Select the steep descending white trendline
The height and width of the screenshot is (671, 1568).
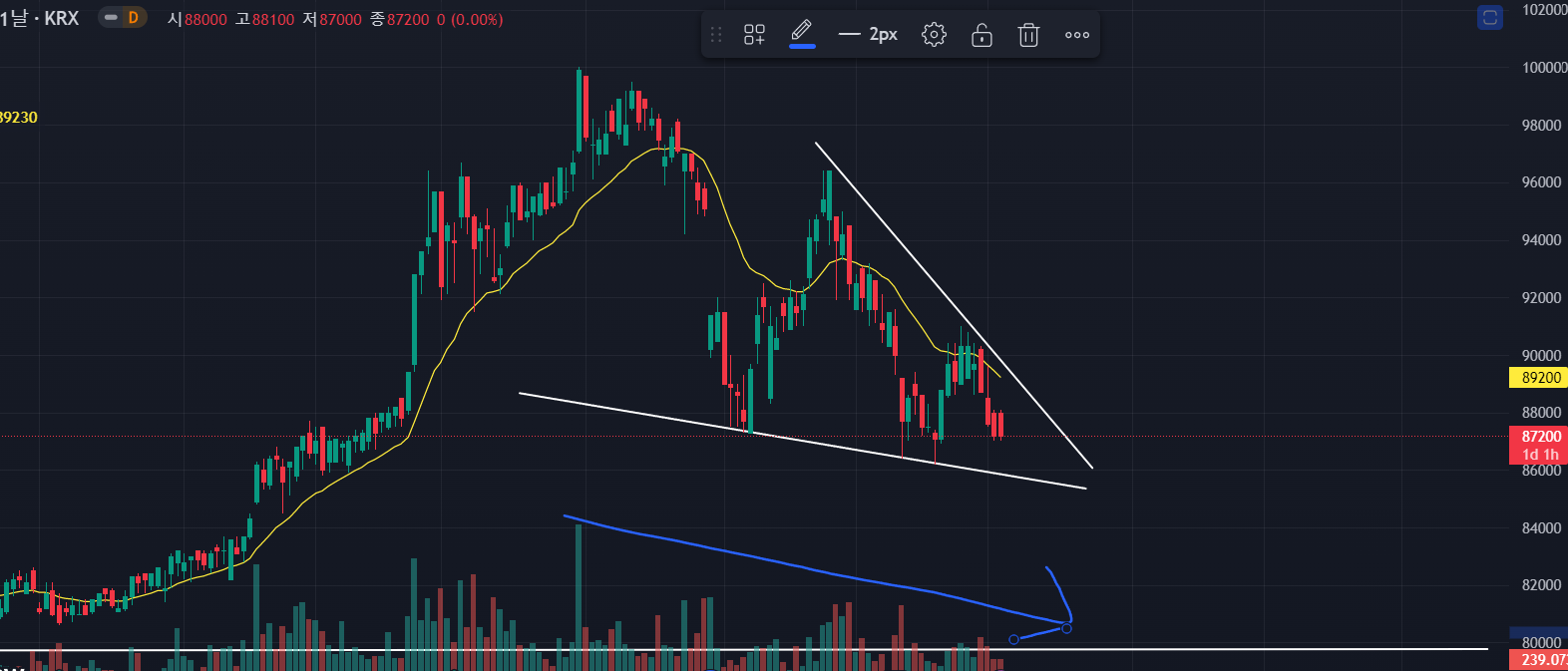pyautogui.click(x=954, y=305)
